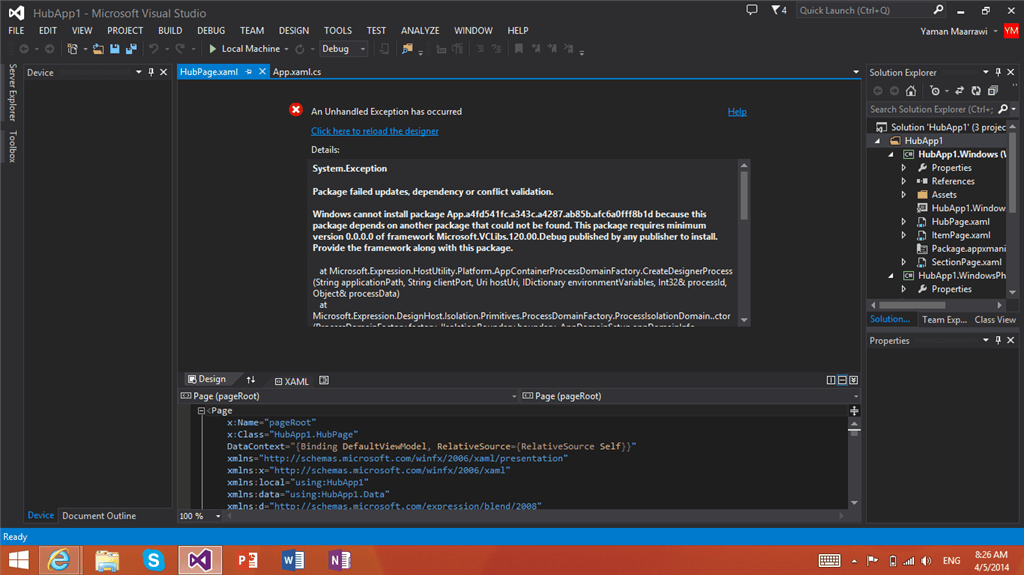Open the Device panel options dropdown
The height and width of the screenshot is (575, 1024).
tap(138, 73)
